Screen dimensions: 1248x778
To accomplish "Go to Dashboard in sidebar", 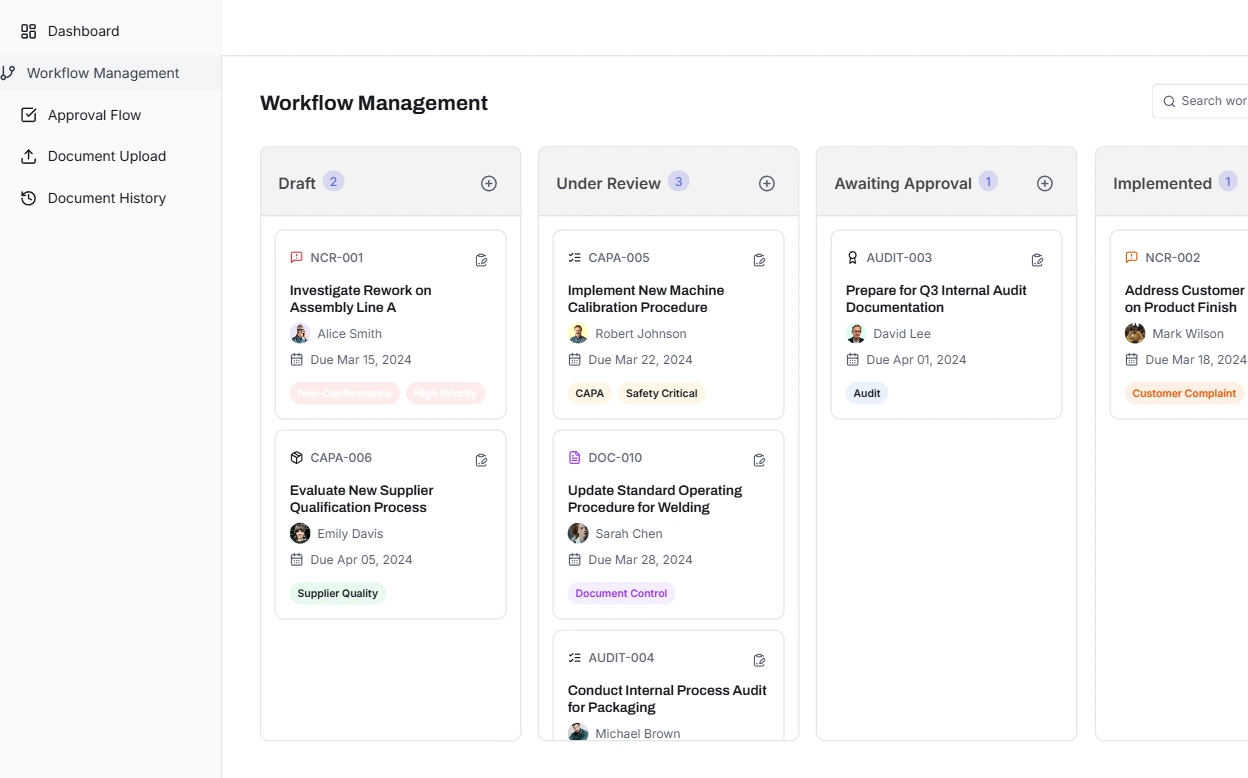I will point(83,31).
